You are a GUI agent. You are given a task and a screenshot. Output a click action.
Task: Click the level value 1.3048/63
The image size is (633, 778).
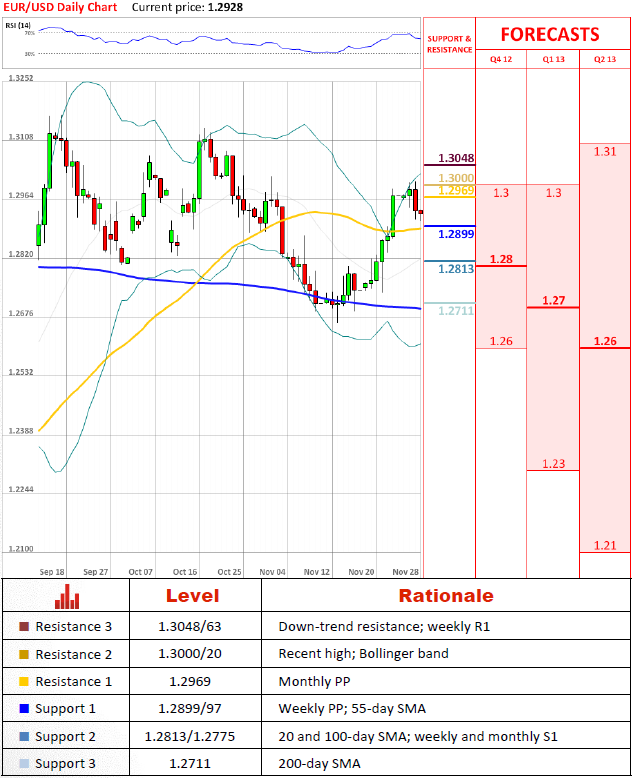(190, 627)
